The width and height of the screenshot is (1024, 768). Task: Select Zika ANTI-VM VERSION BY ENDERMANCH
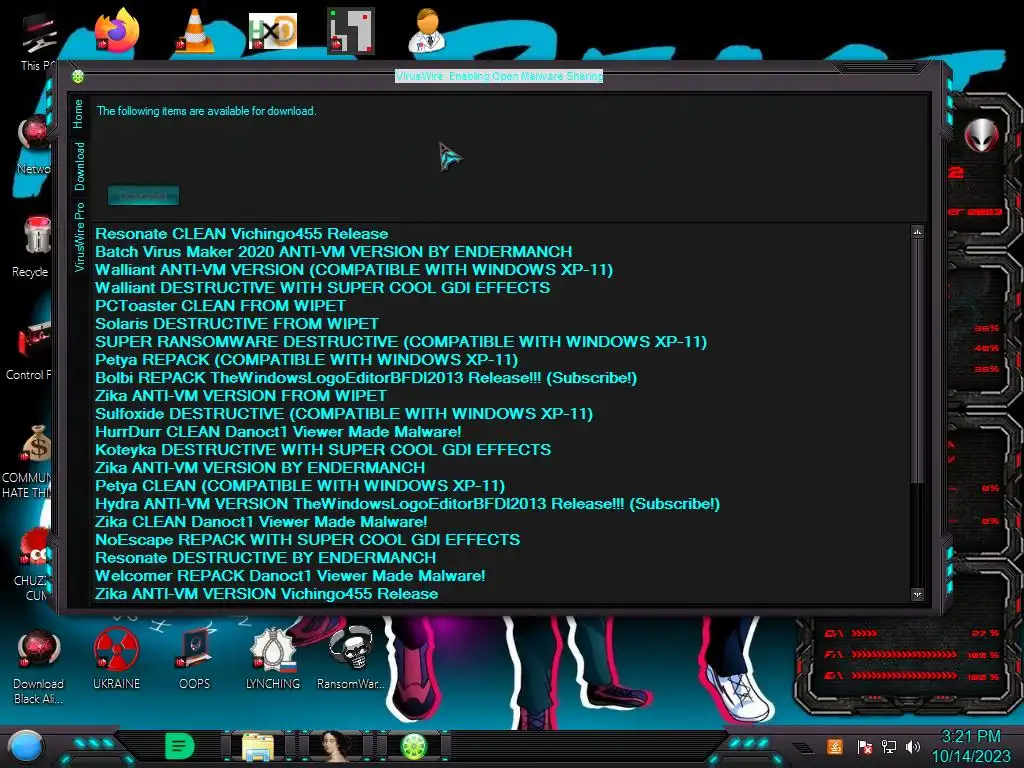[260, 468]
